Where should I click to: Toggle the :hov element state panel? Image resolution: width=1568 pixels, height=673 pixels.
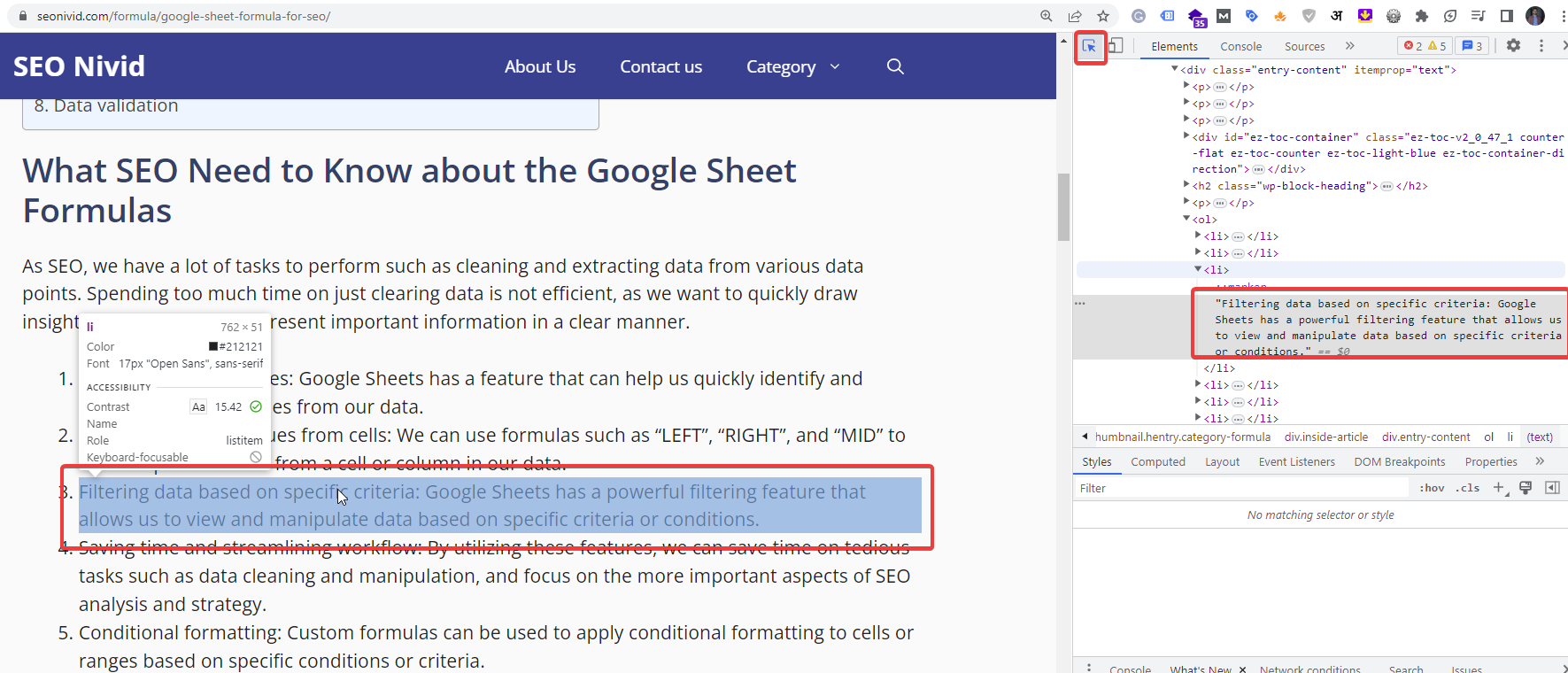coord(1432,488)
